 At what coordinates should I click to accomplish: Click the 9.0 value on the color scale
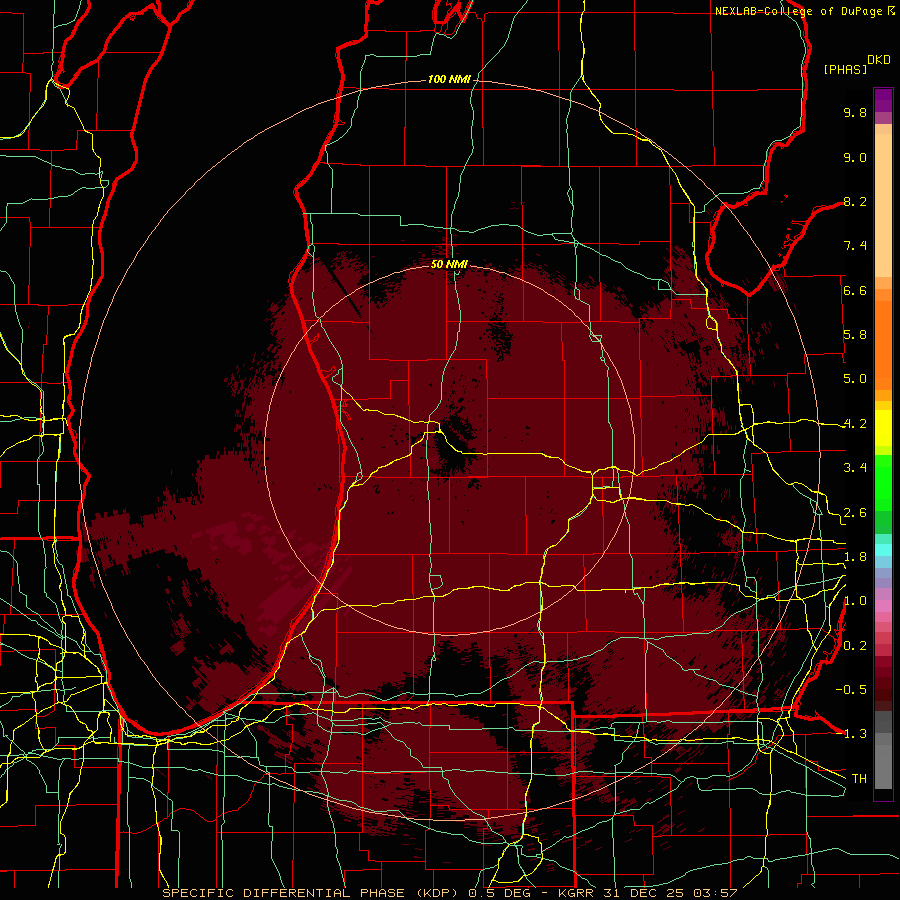(855, 157)
